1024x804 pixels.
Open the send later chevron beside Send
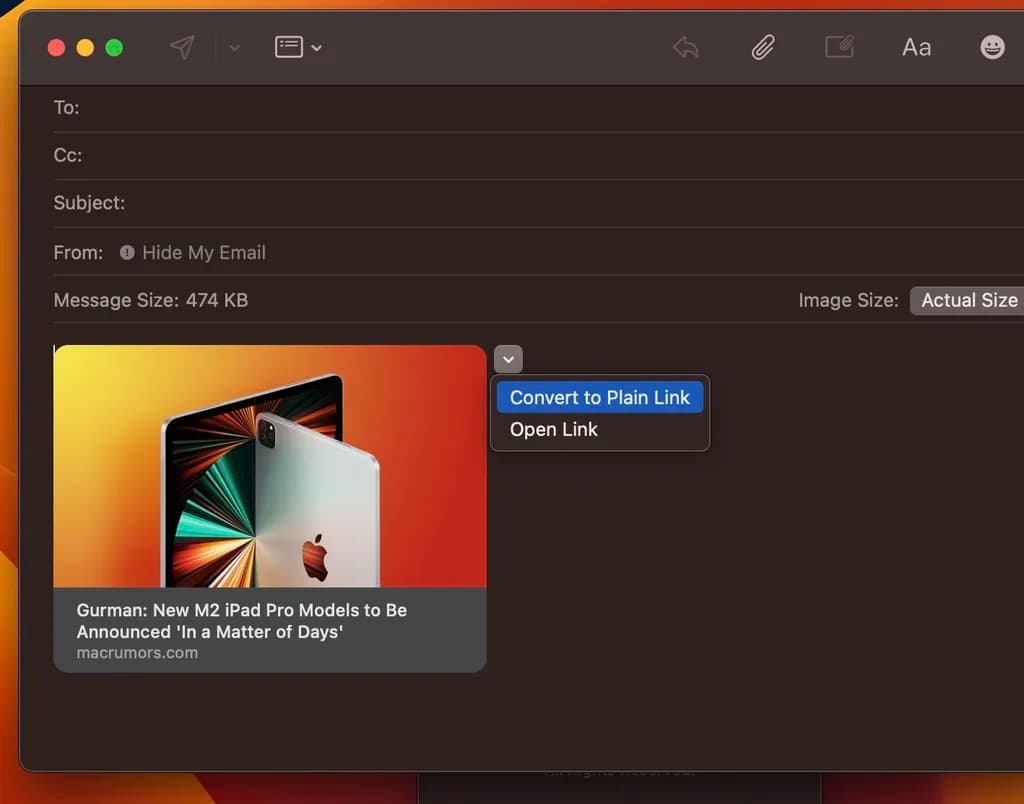(234, 48)
